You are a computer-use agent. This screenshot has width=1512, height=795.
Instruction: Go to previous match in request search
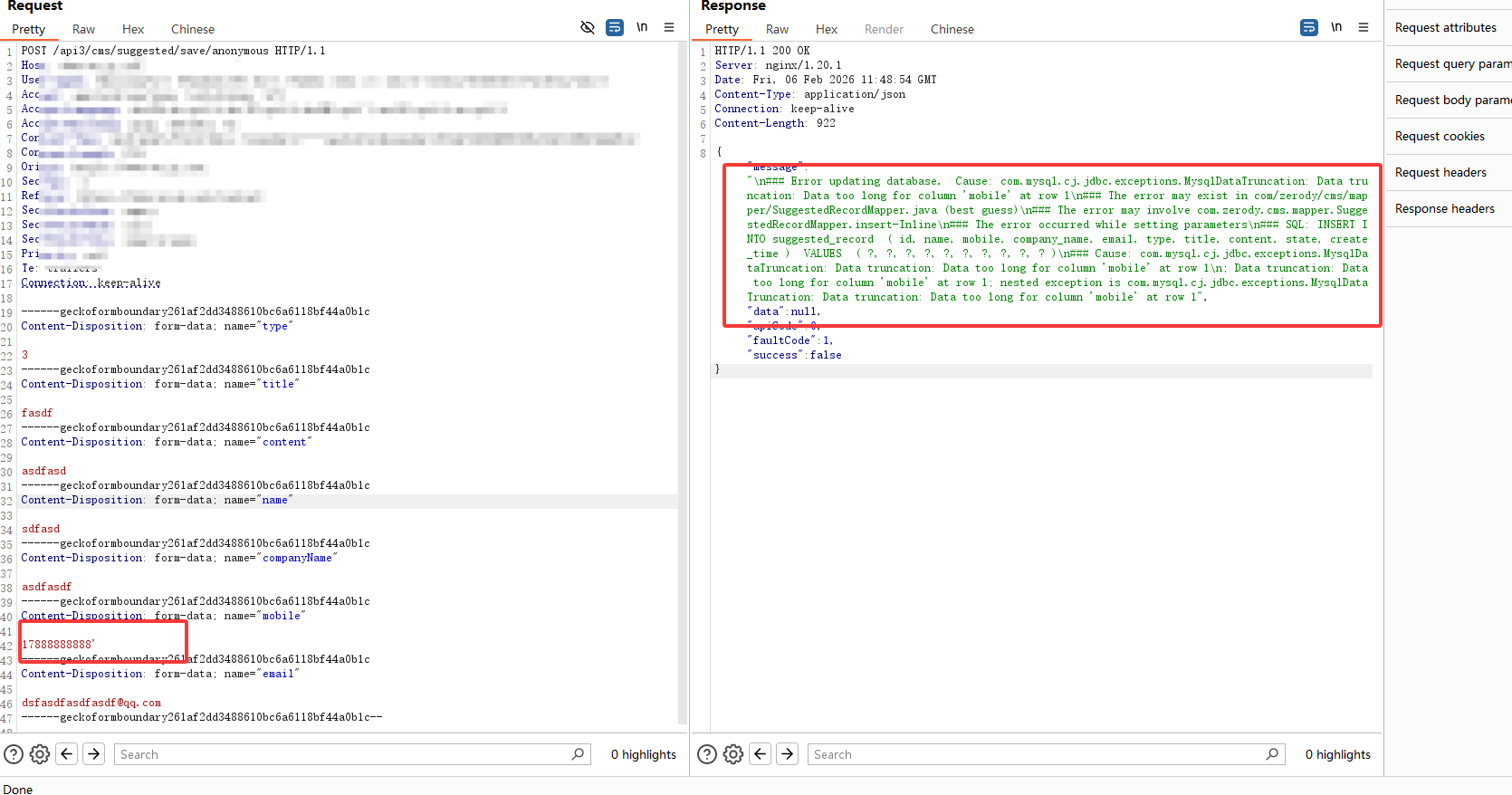click(x=67, y=754)
